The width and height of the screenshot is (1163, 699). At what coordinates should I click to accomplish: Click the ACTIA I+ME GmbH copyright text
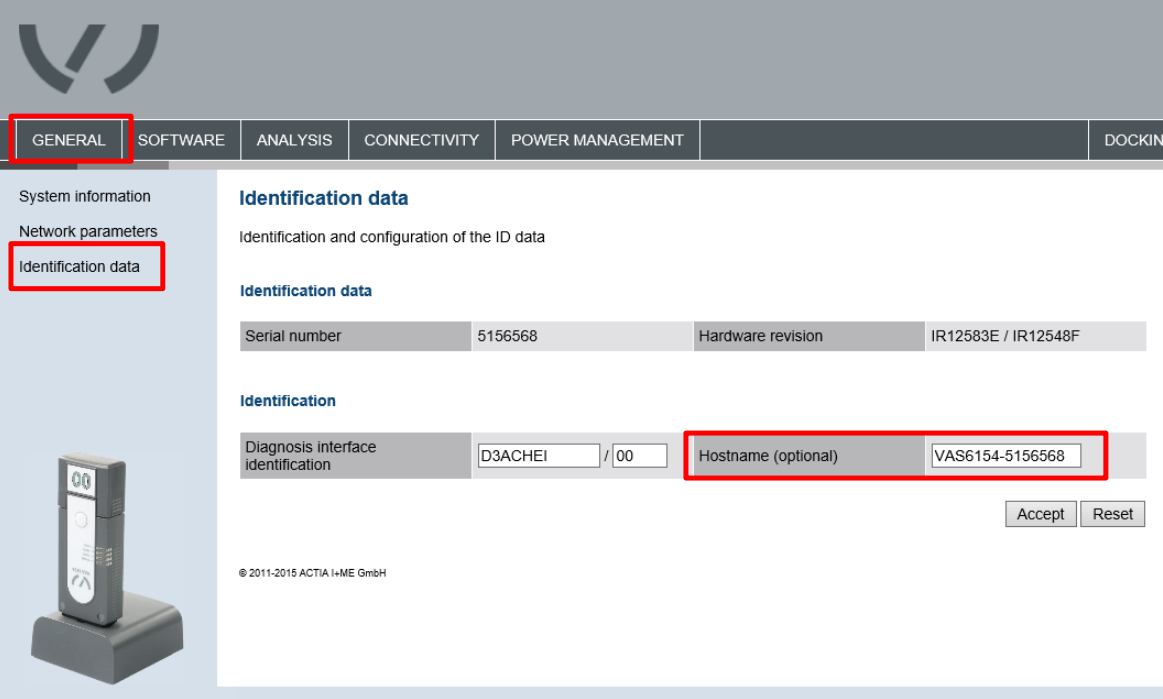click(312, 573)
